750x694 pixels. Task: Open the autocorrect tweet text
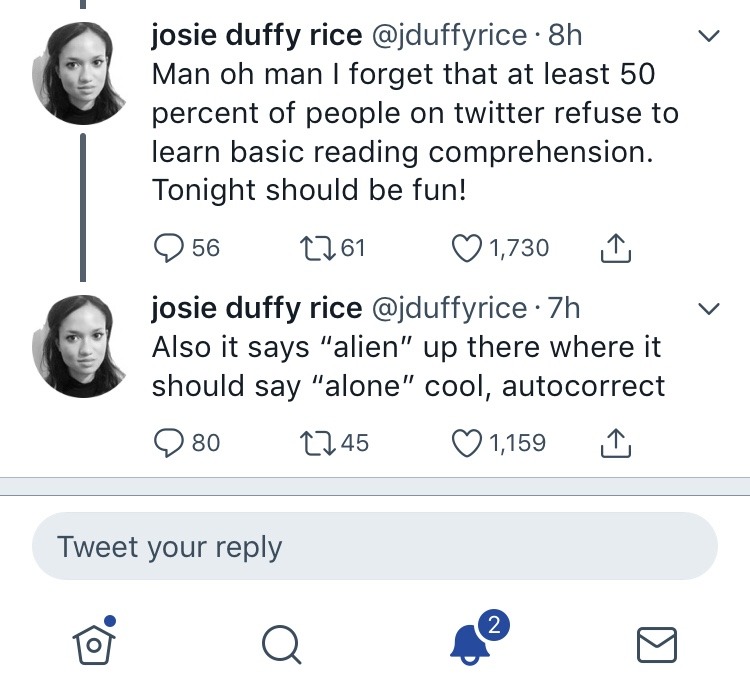[408, 367]
